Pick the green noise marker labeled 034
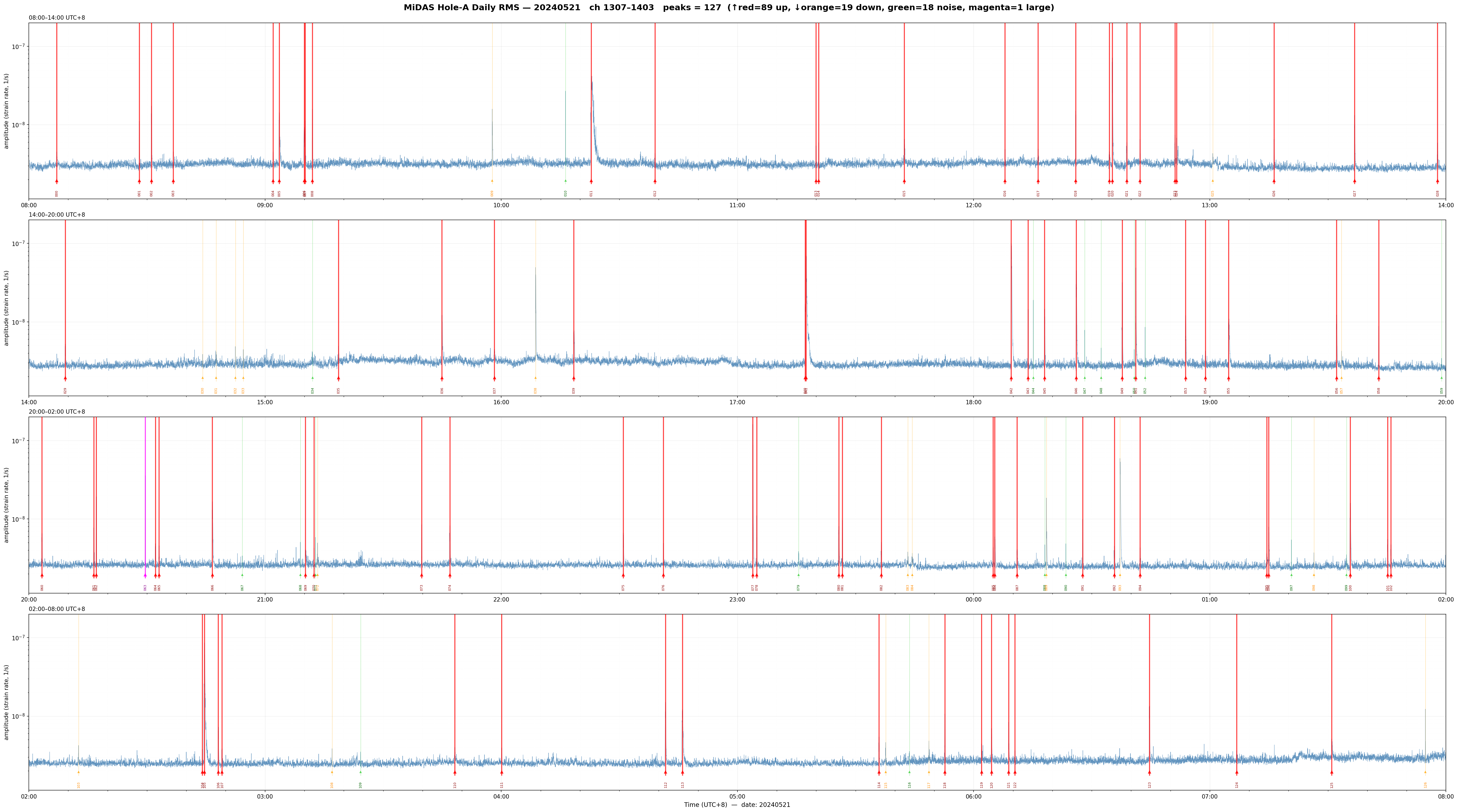The image size is (1458, 812). [x=312, y=378]
